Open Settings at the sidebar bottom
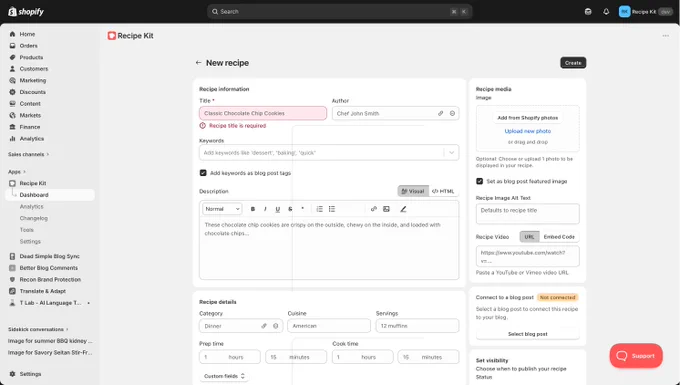 pos(30,374)
